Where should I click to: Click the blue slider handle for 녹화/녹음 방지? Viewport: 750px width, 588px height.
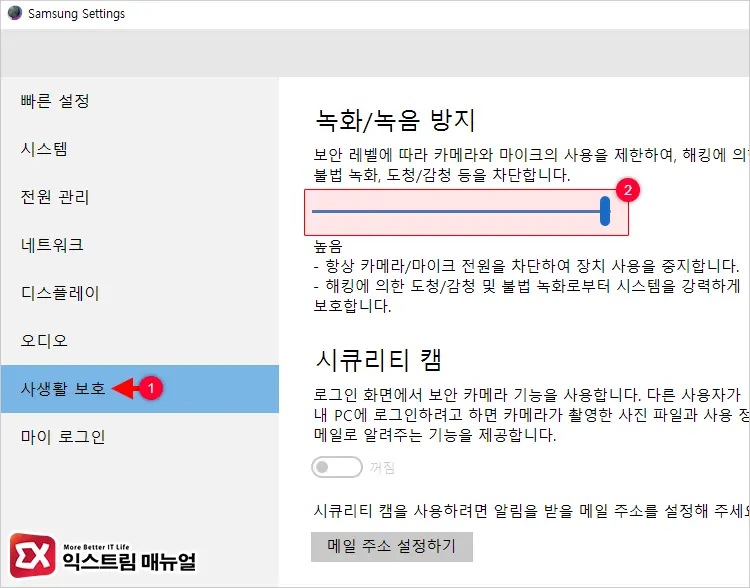[x=605, y=211]
